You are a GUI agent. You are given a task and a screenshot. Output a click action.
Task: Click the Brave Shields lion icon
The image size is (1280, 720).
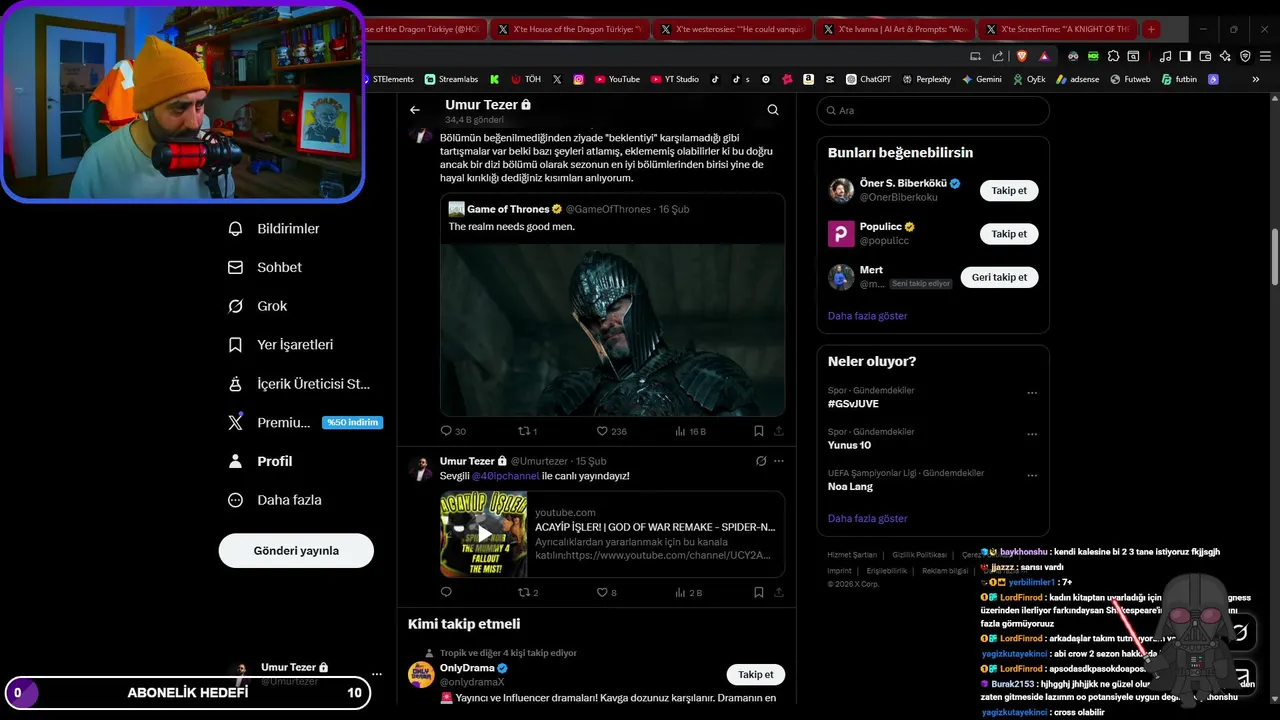pos(1021,56)
